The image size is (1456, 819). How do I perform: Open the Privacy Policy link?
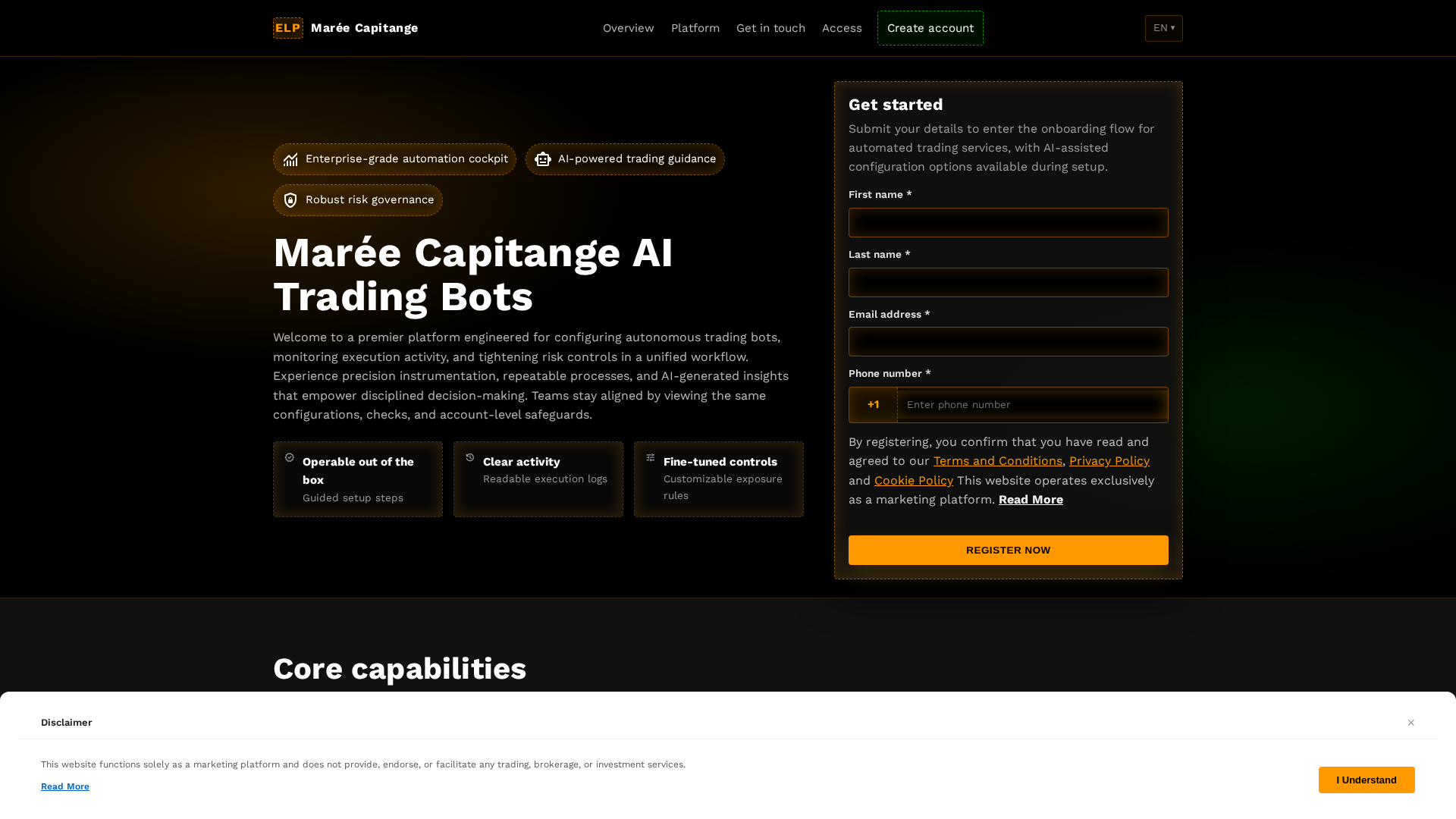(1109, 461)
